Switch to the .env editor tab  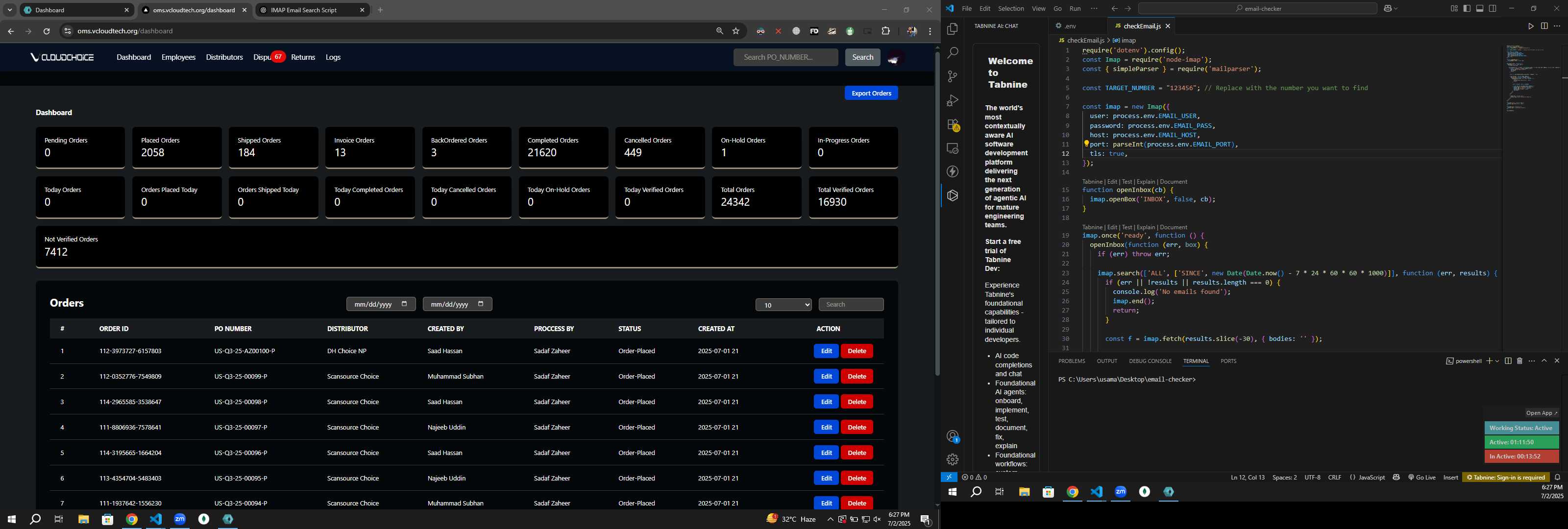pos(1070,26)
